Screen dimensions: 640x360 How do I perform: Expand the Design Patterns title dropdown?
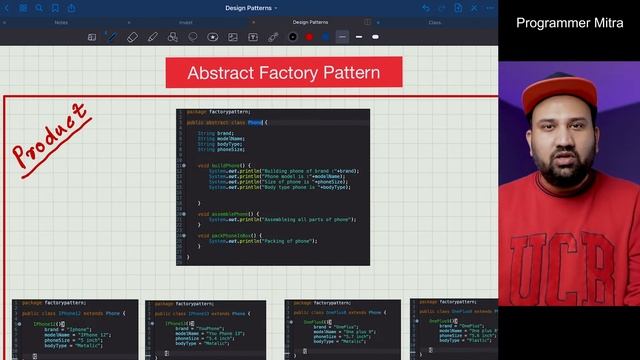(251, 8)
